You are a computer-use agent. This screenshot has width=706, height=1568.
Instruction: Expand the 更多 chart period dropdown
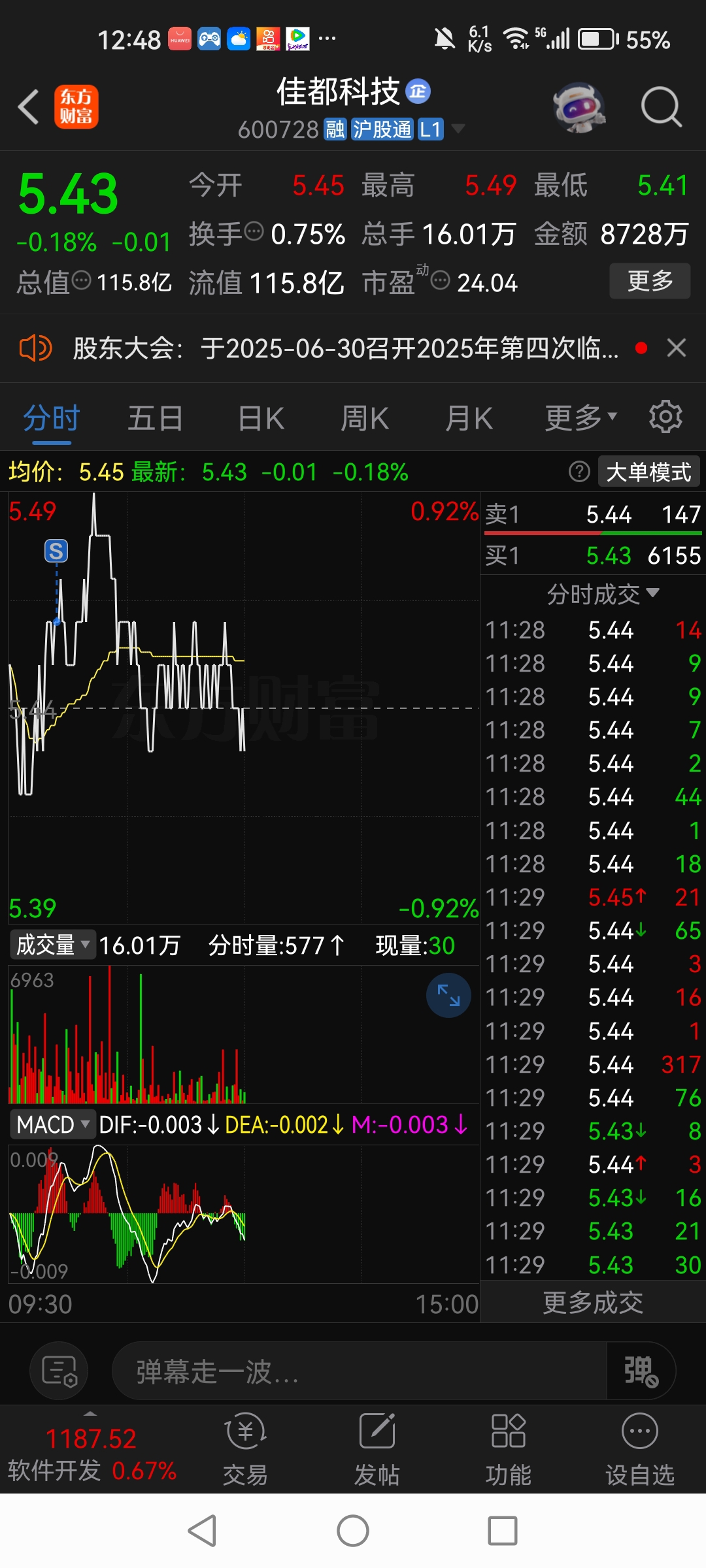pos(581,418)
